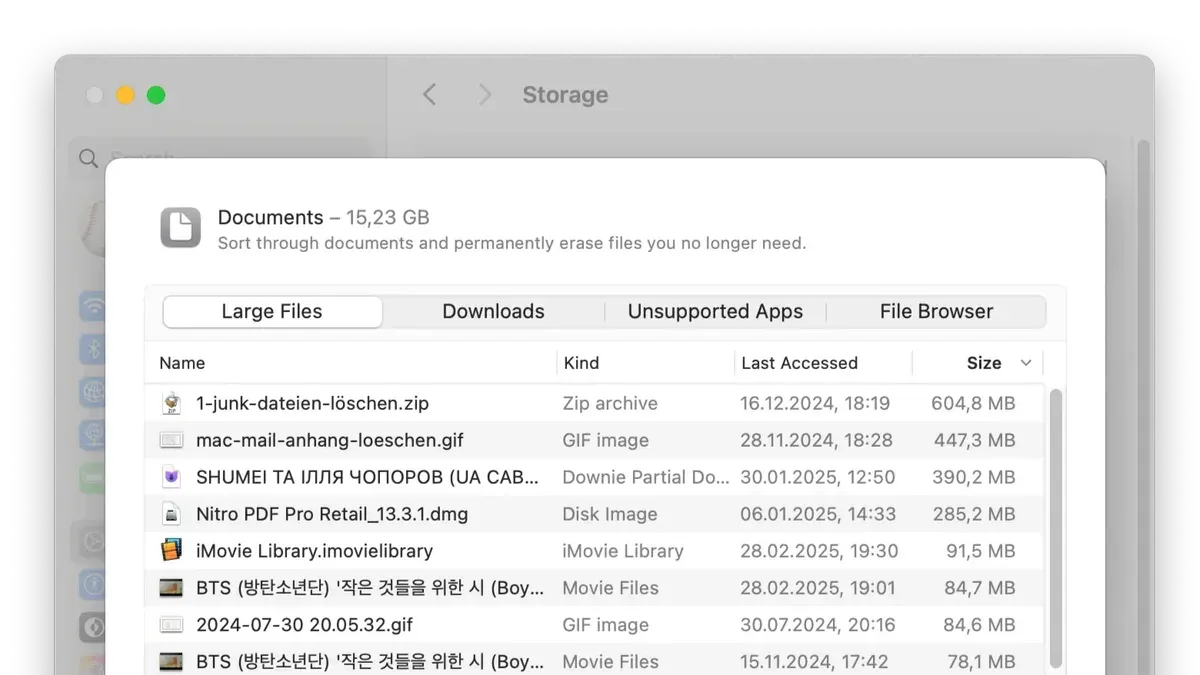Click the search magnifier icon in the sidebar
1200x675 pixels.
click(x=88, y=158)
